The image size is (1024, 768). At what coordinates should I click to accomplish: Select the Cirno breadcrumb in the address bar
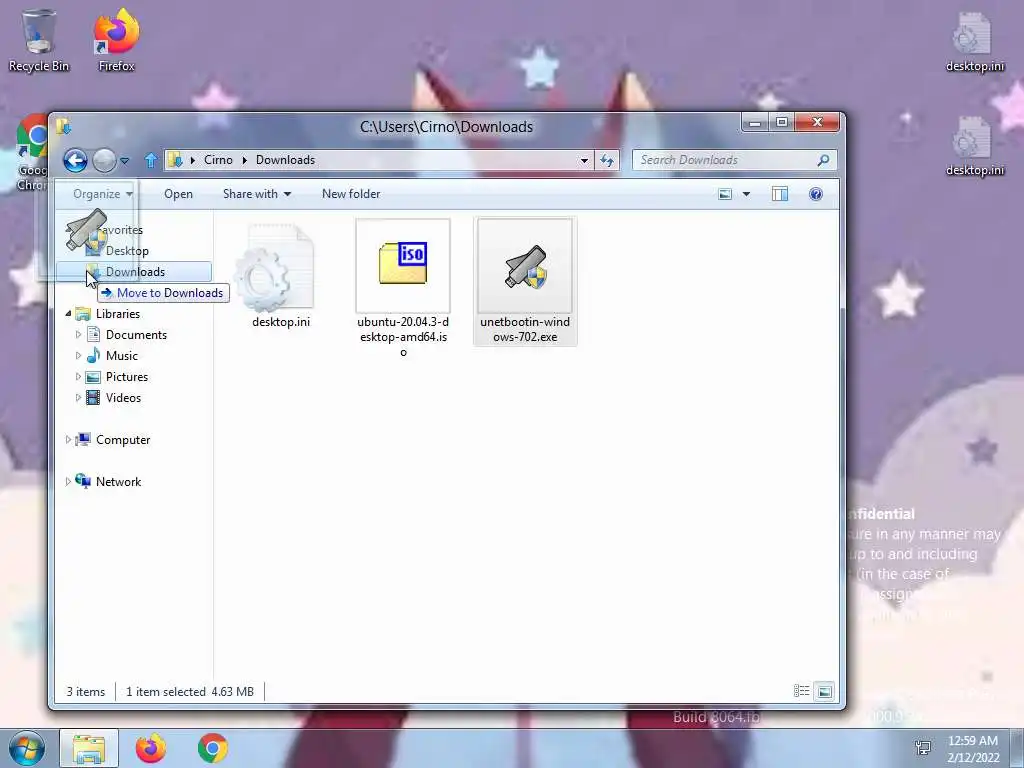[x=218, y=160]
